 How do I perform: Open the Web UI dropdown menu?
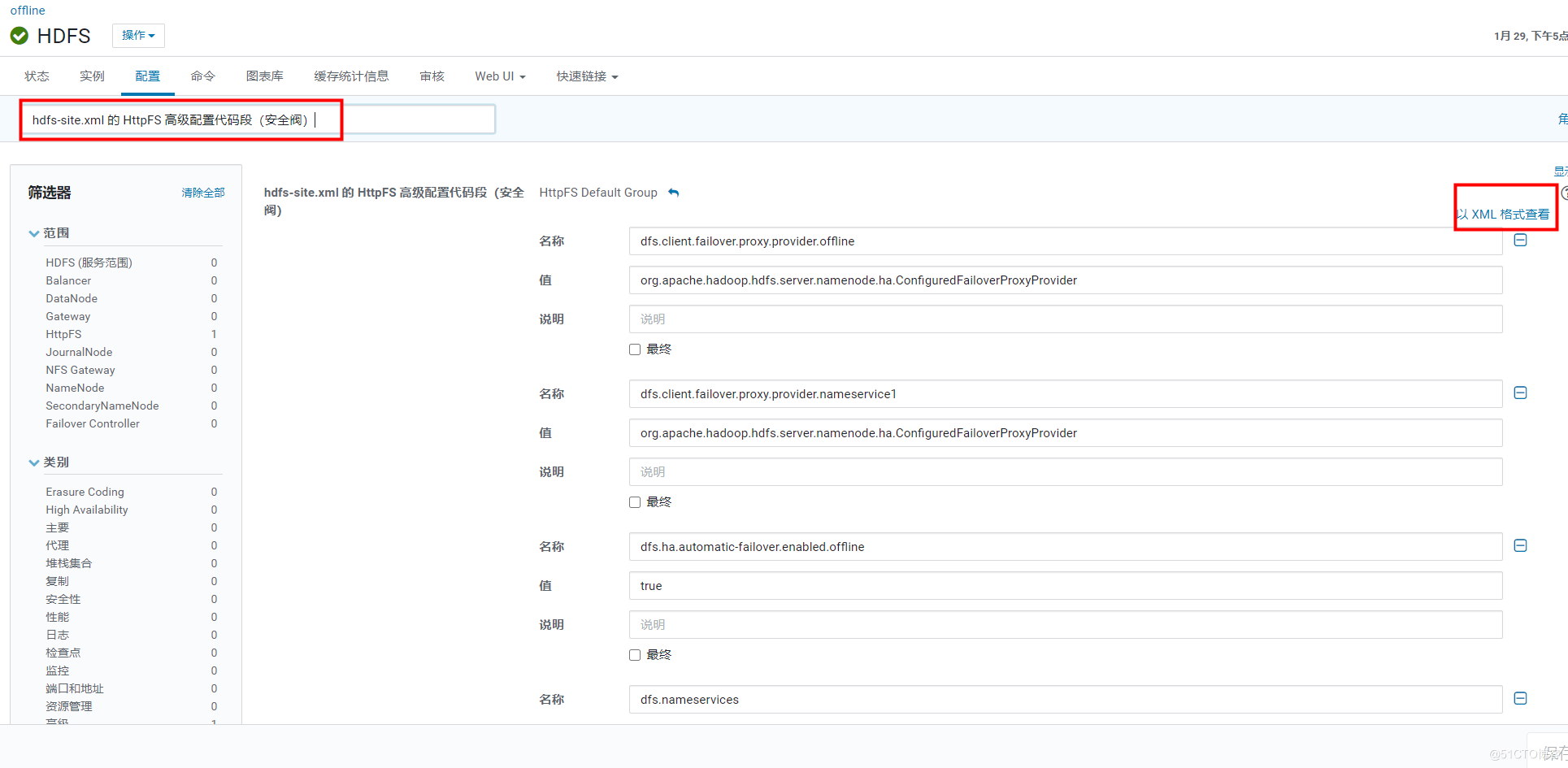(x=500, y=76)
